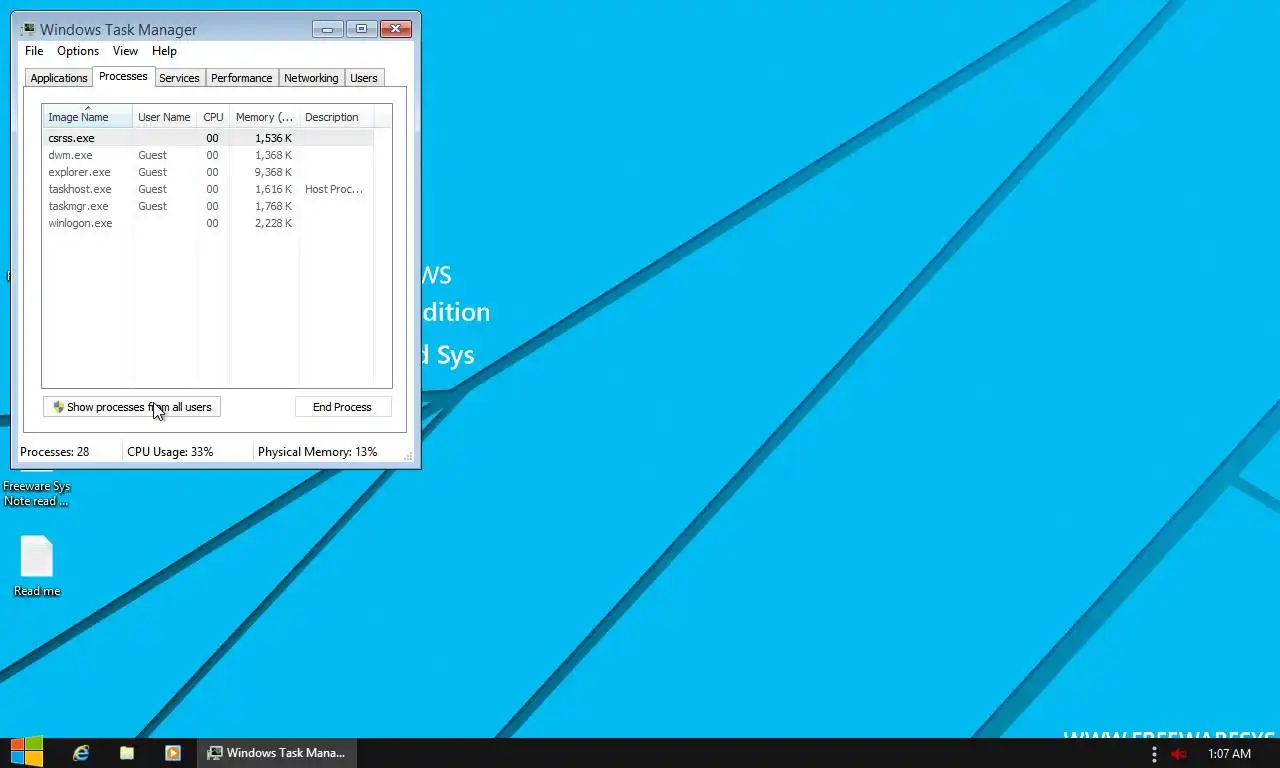The width and height of the screenshot is (1280, 768).
Task: Sort by the CPU column header
Action: [213, 117]
